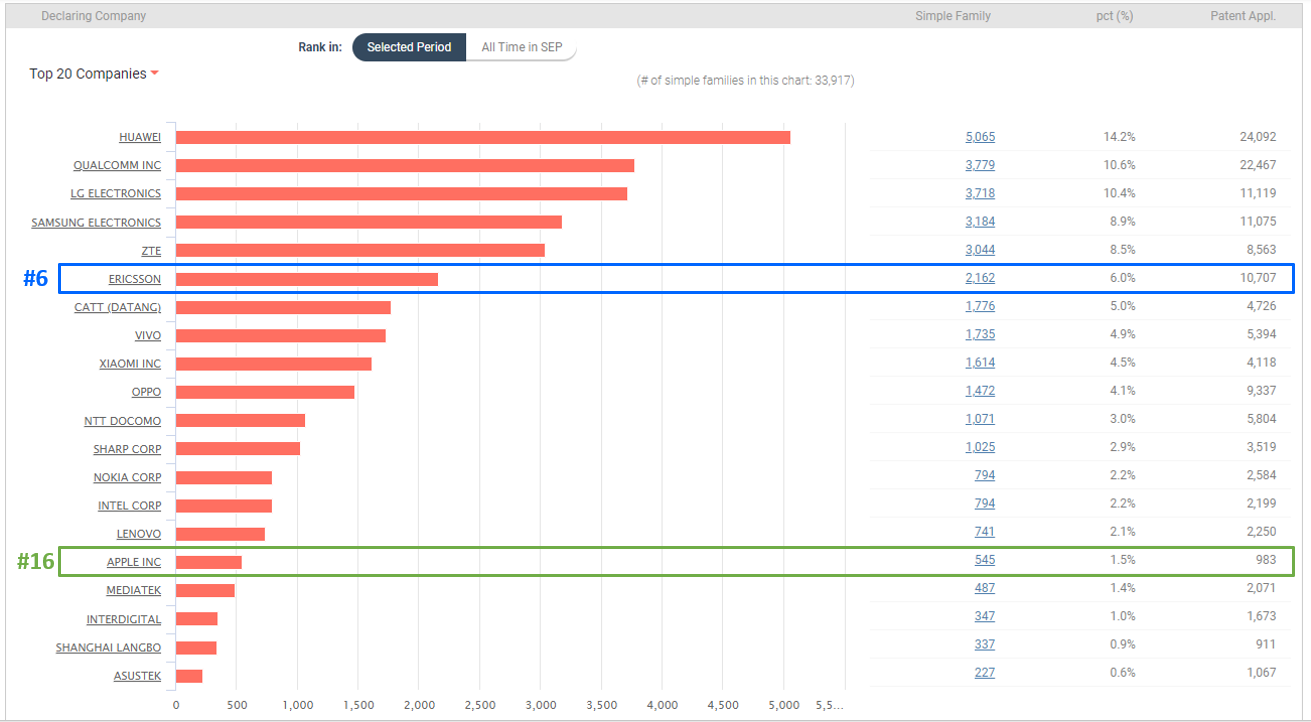This screenshot has width=1311, height=722.
Task: Open the SAMSUNG ELECTRONICS company link
Action: click(x=96, y=222)
